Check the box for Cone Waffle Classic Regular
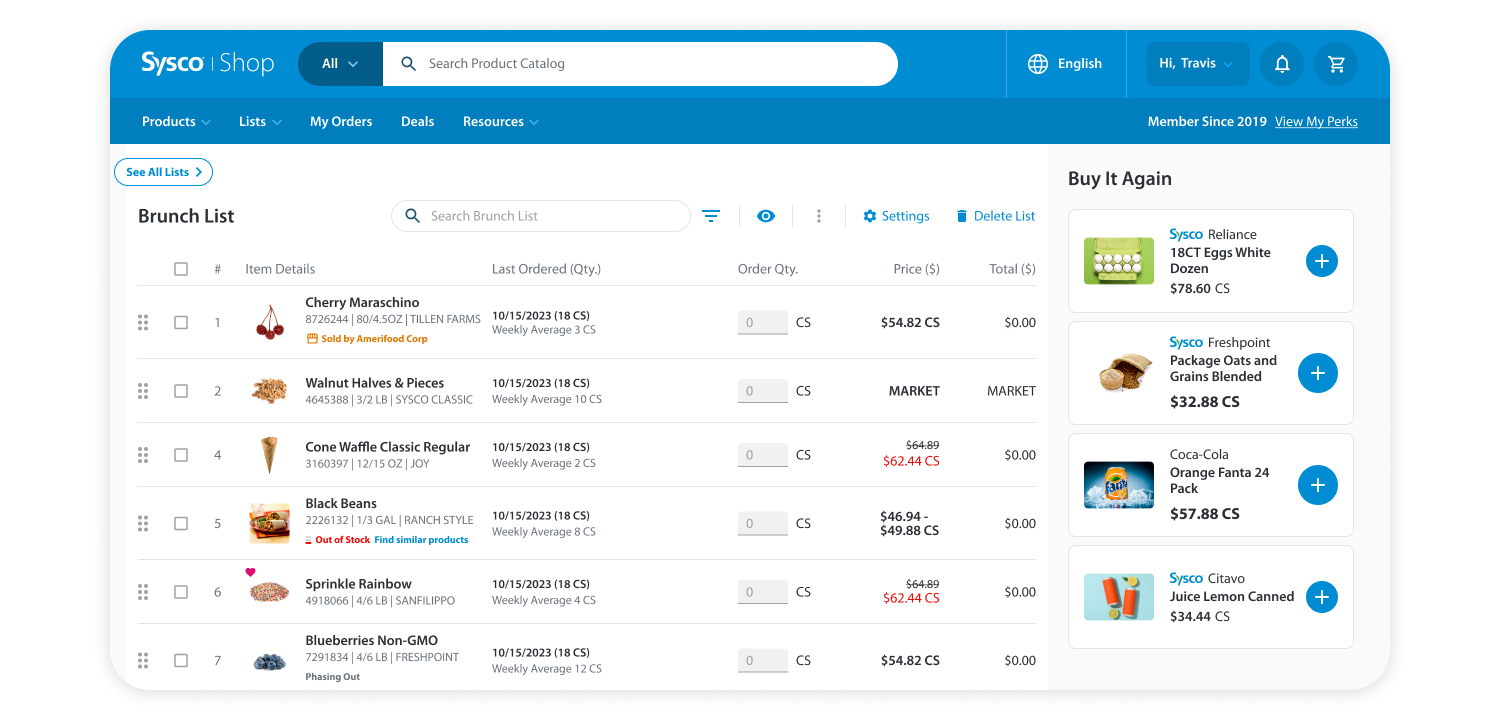Screen dimensions: 1500x720 [181, 455]
